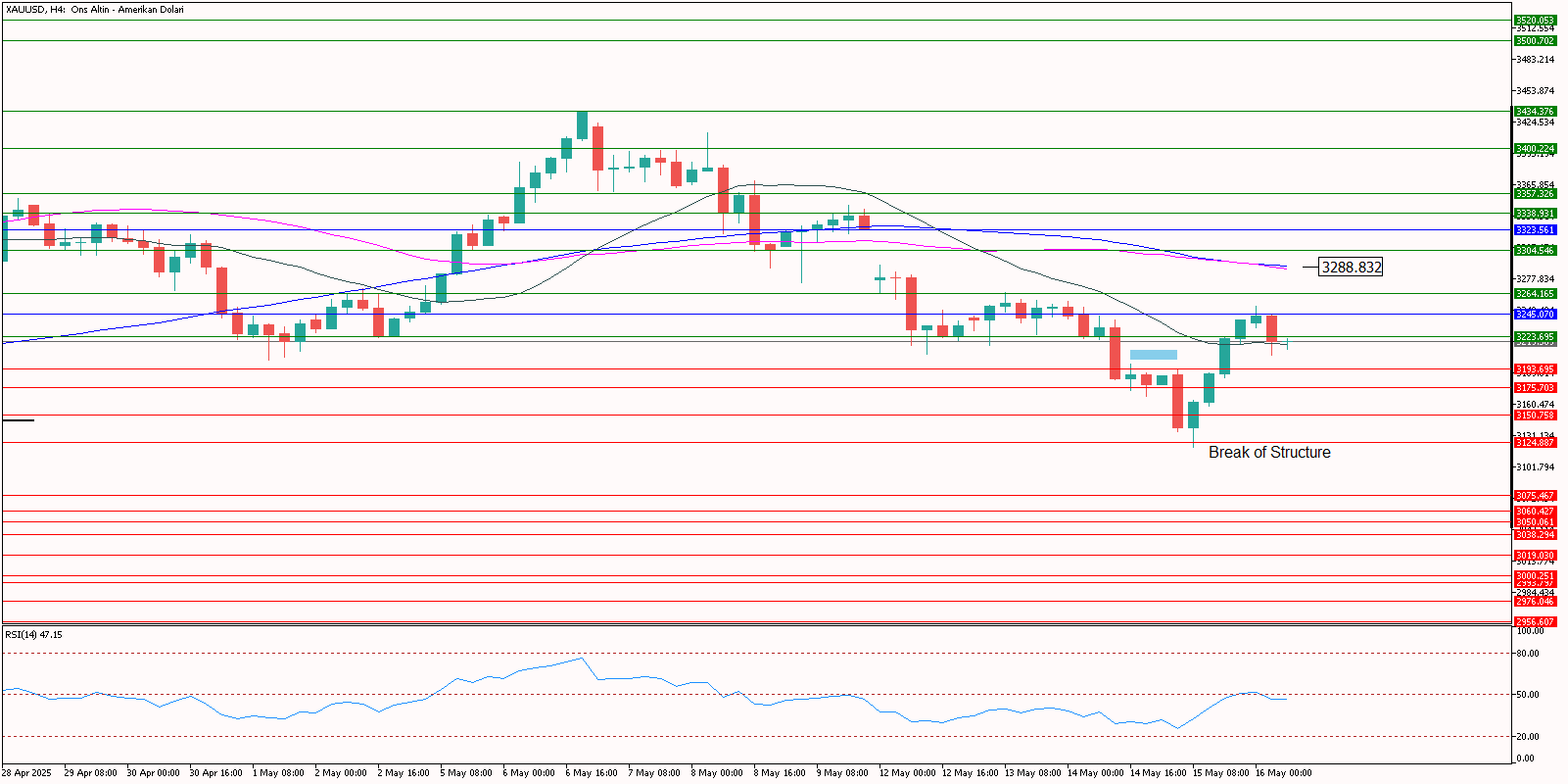Select the 3323.561 blue price tag
This screenshot has height=784, width=1568.
coord(1535,229)
